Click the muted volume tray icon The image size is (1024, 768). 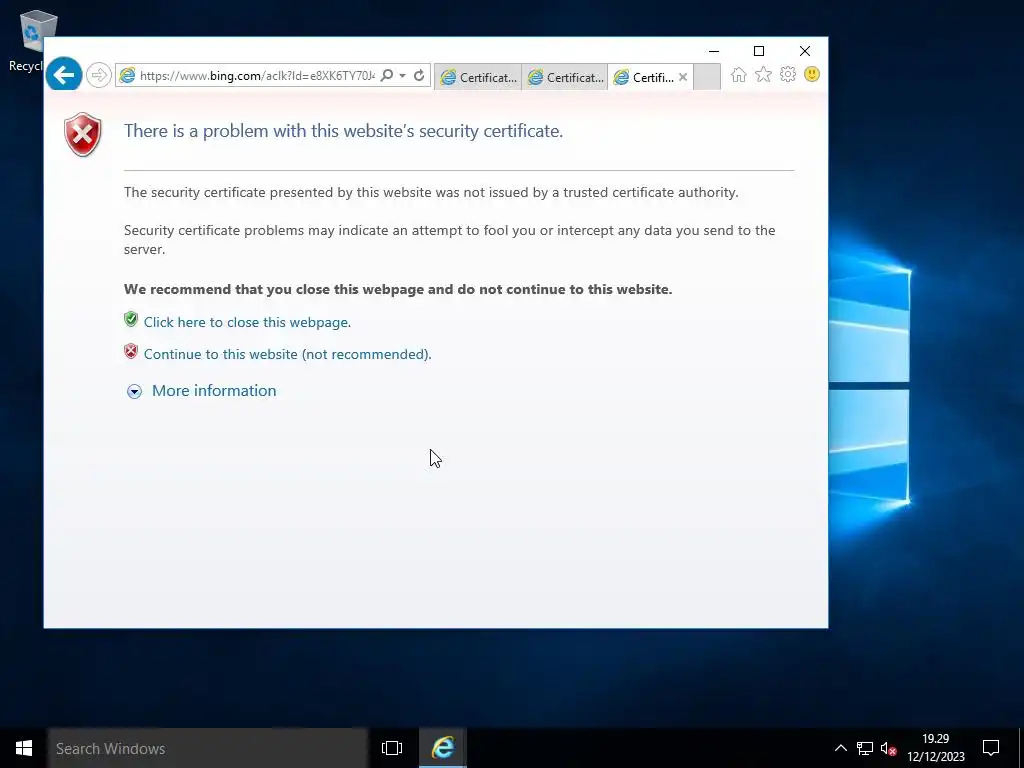tap(888, 748)
